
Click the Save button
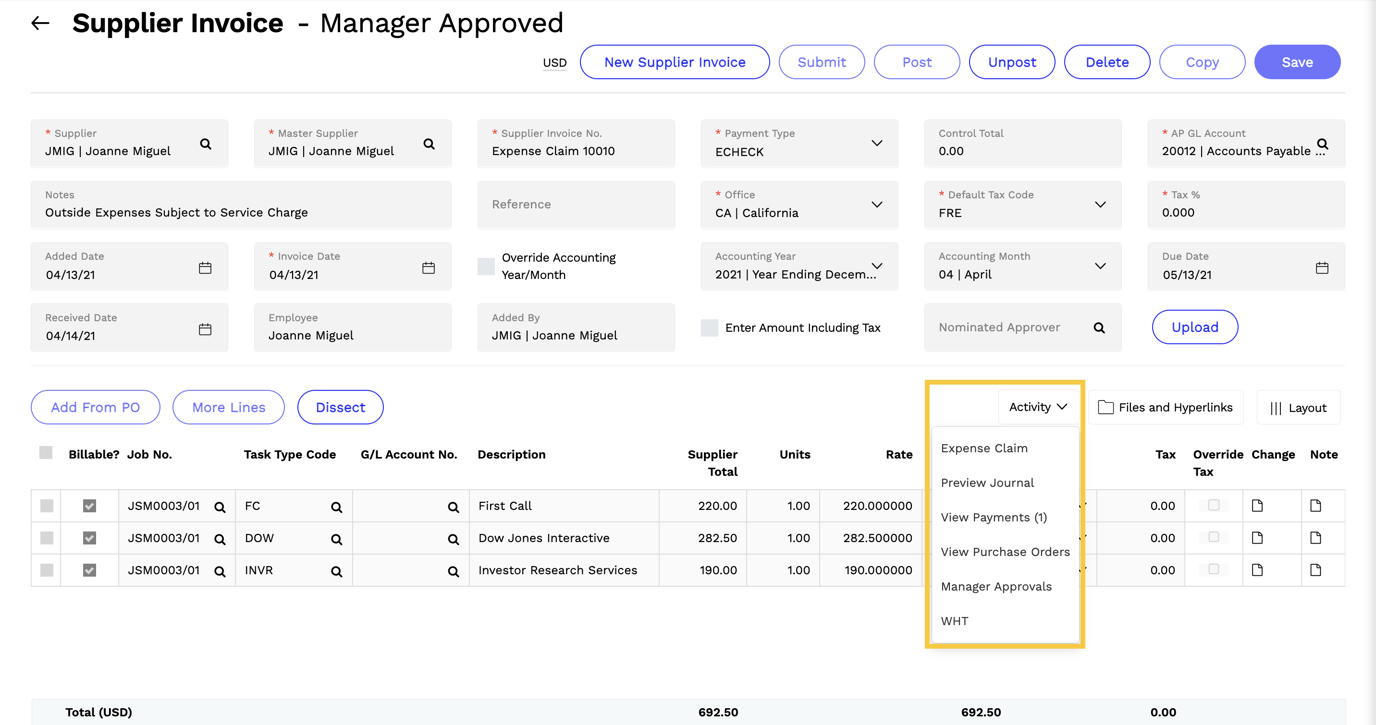click(x=1297, y=61)
